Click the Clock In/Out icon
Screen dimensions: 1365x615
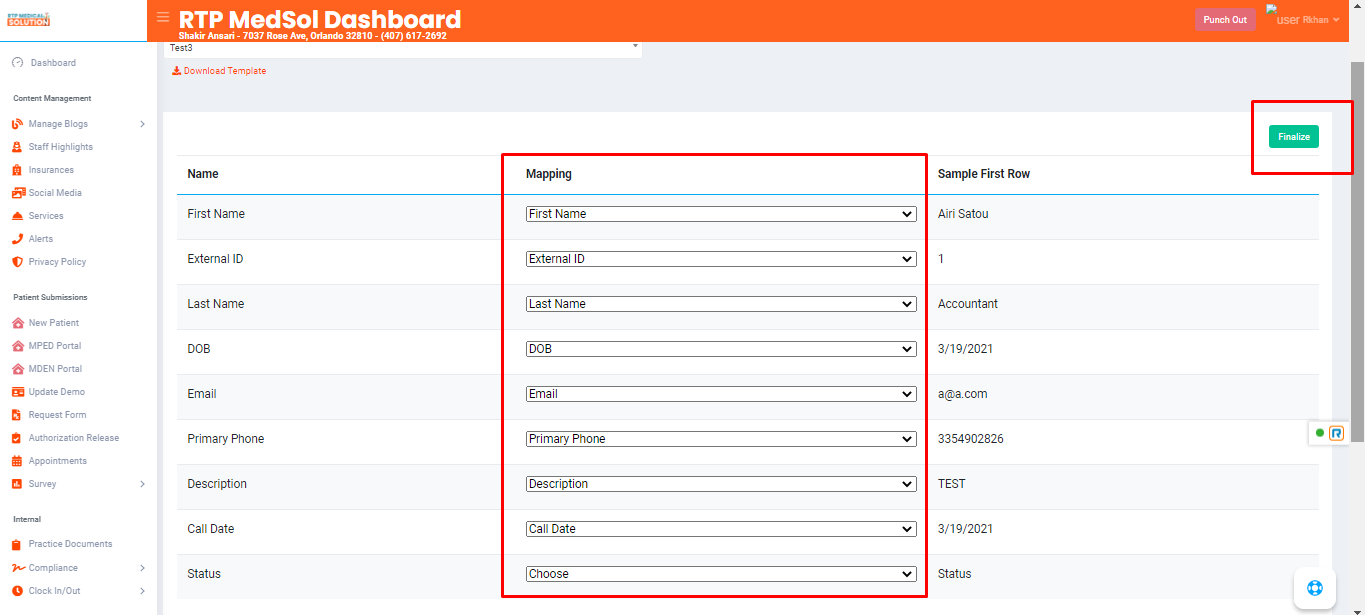click(x=17, y=591)
